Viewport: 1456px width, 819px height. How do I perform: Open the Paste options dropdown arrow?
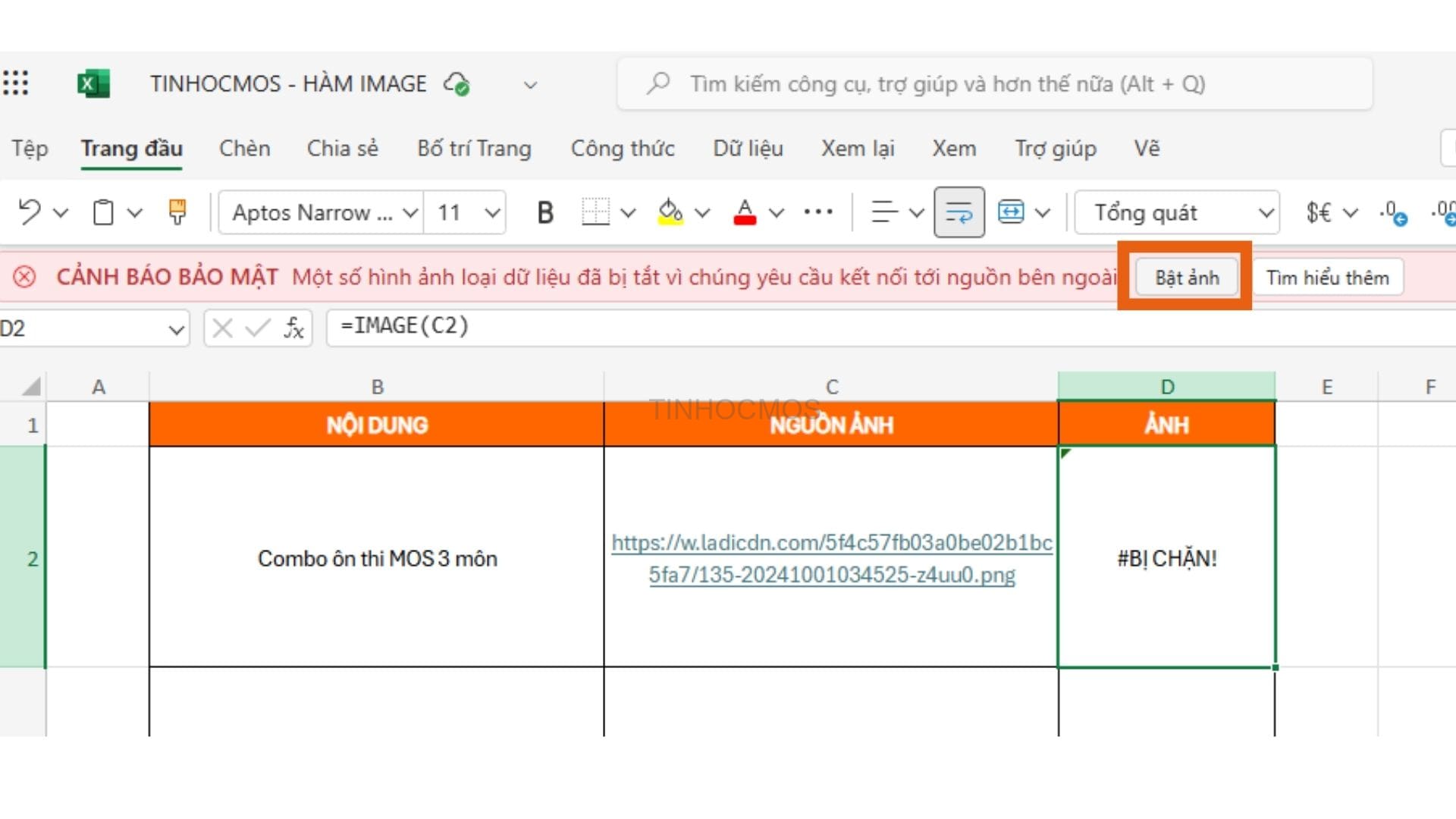point(134,213)
